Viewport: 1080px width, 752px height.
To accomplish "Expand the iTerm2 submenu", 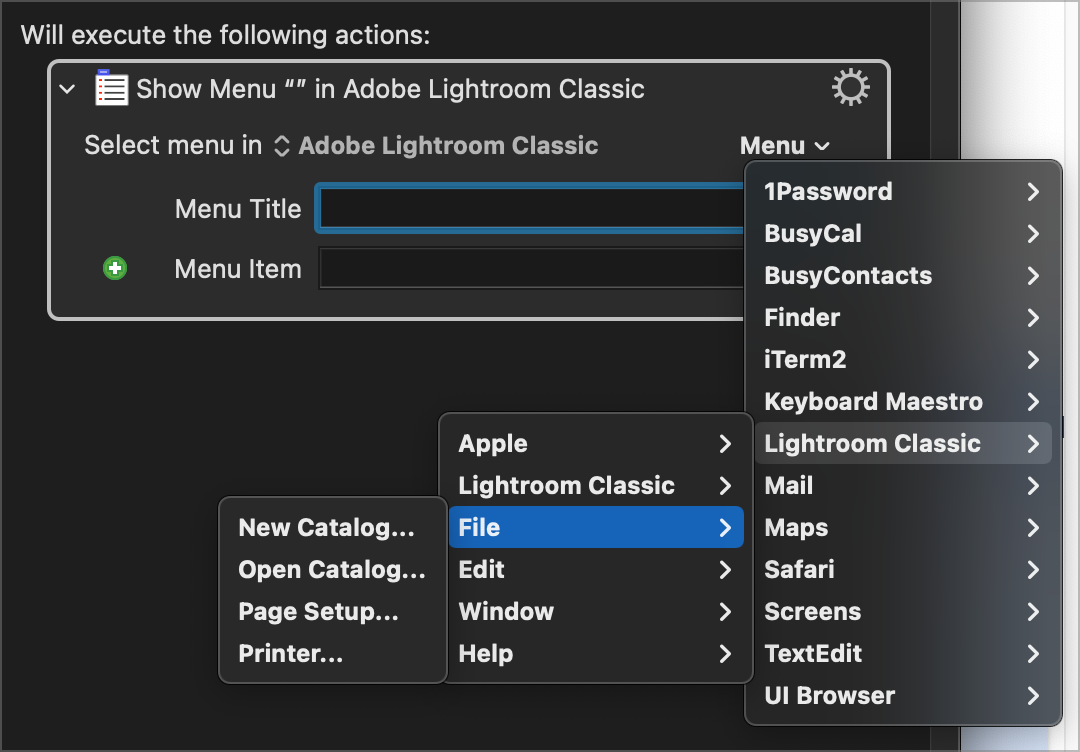I will click(x=903, y=359).
